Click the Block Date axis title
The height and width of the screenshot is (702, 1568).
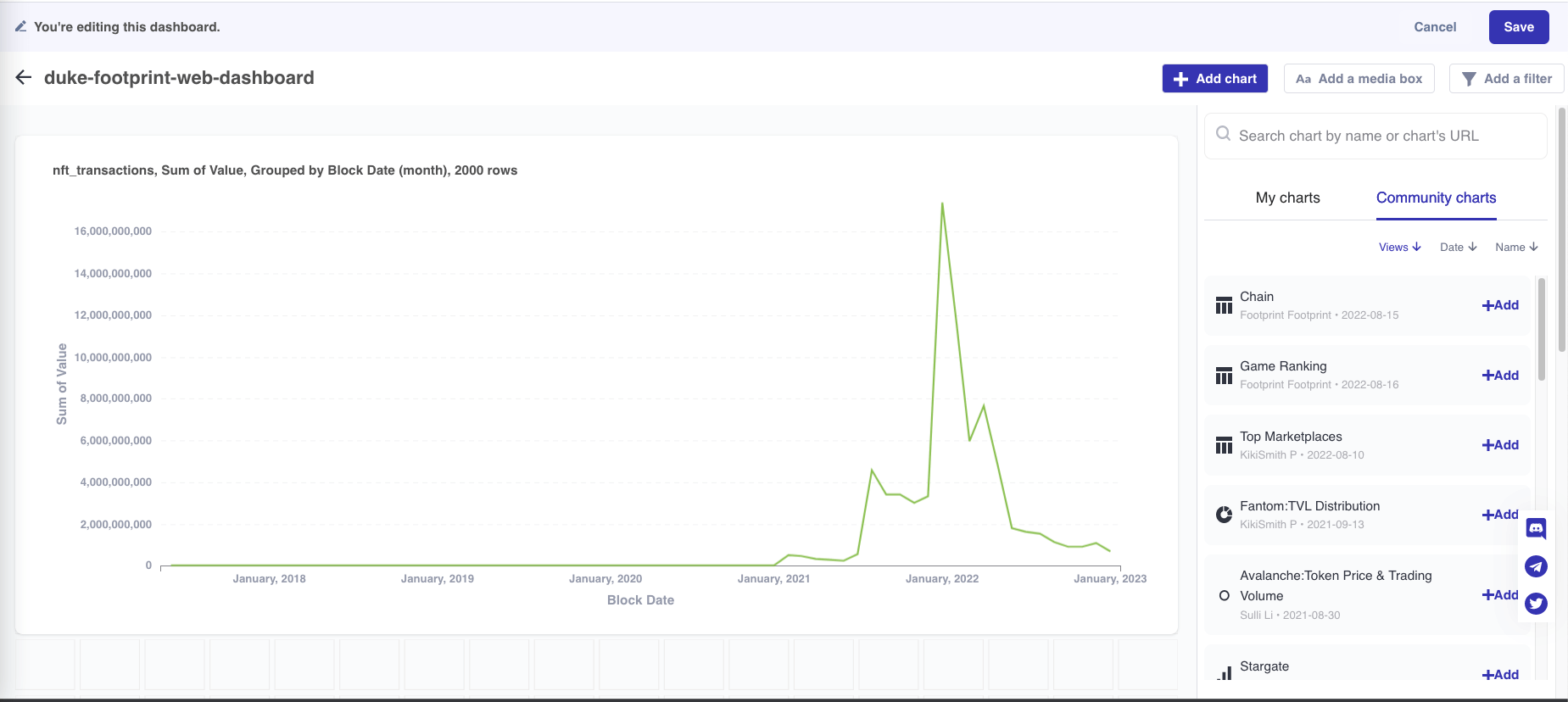click(640, 600)
